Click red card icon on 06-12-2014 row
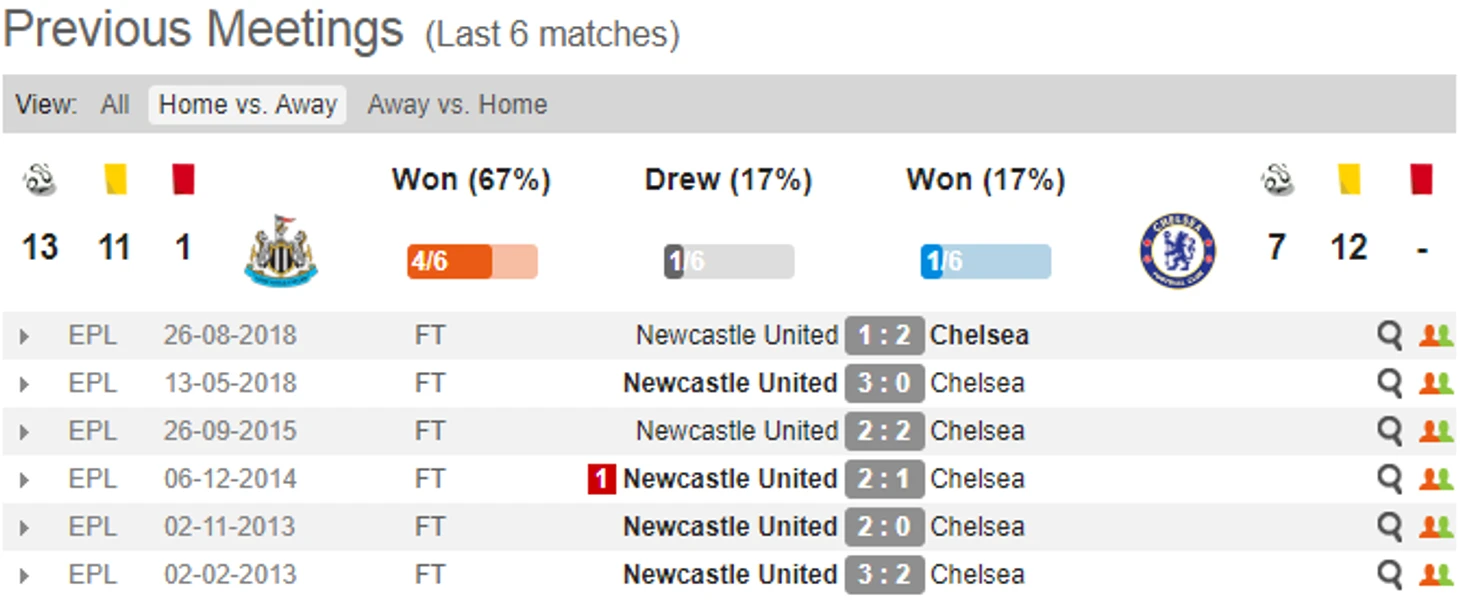1460x609 pixels. pyautogui.click(x=600, y=480)
